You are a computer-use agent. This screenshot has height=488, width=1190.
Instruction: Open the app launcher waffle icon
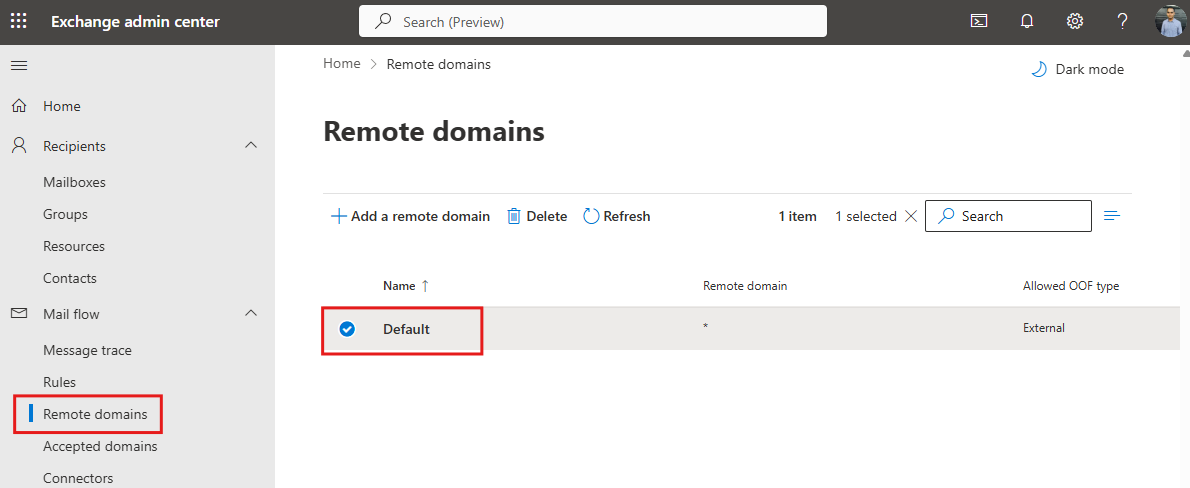point(19,21)
